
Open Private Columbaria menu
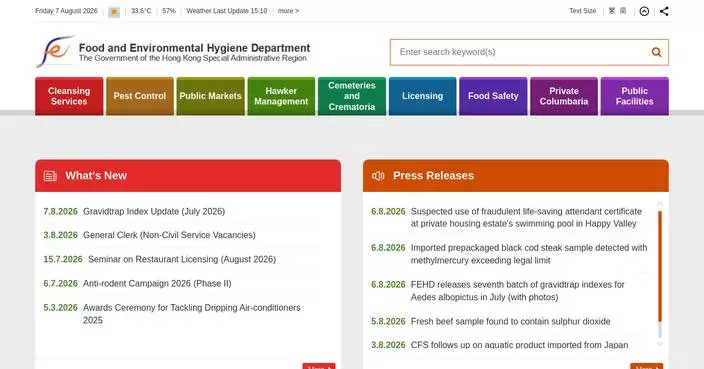point(564,96)
